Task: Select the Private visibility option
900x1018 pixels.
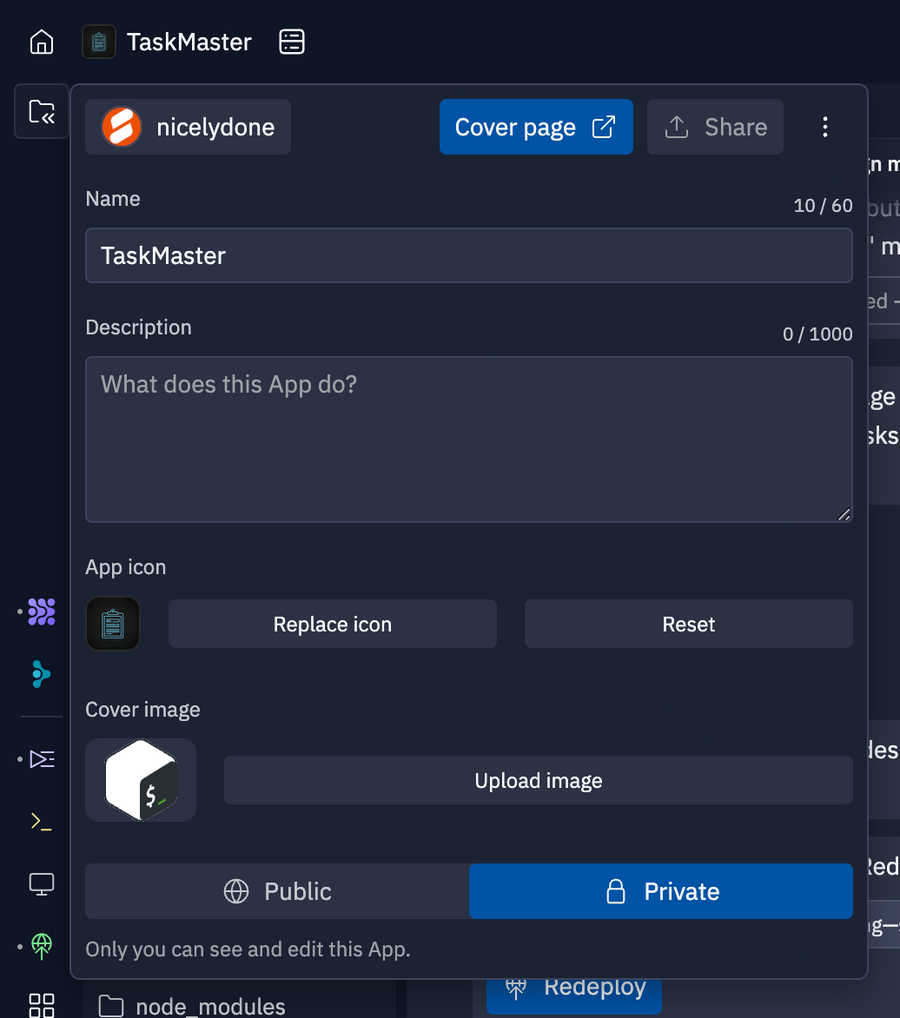Action: pyautogui.click(x=661, y=891)
